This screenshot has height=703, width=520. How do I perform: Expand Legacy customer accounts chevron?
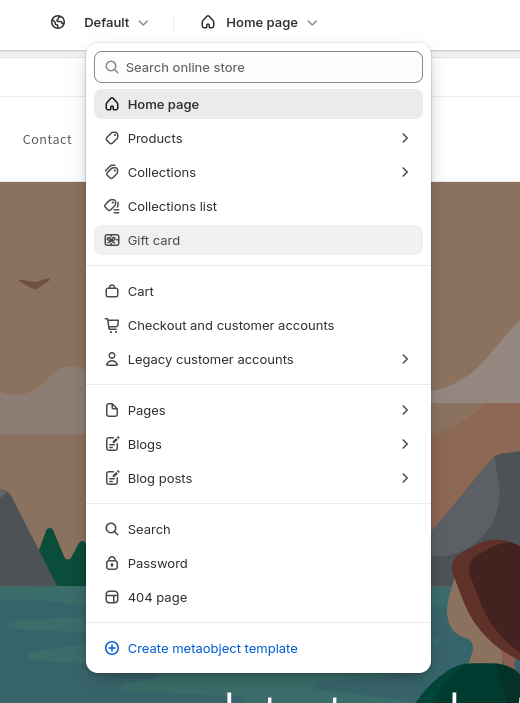click(405, 359)
